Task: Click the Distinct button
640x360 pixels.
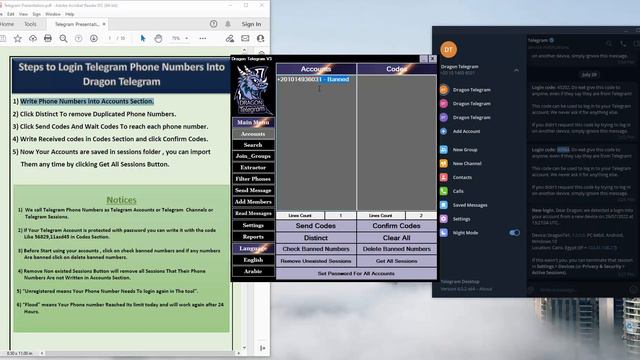Action: coord(316,238)
